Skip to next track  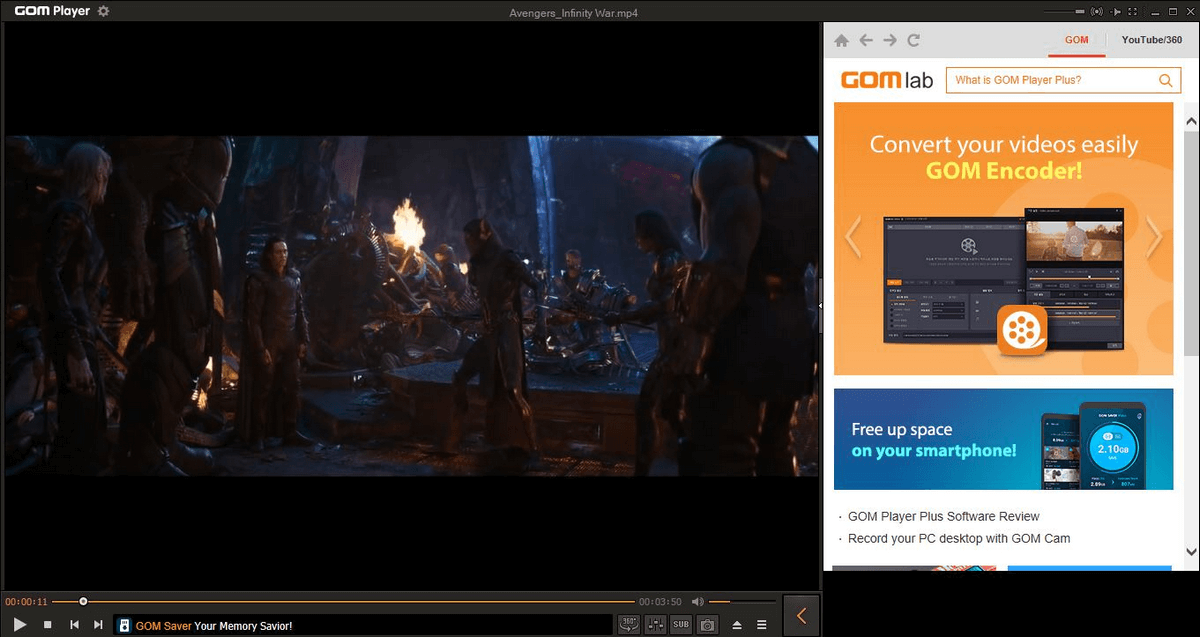[x=98, y=625]
